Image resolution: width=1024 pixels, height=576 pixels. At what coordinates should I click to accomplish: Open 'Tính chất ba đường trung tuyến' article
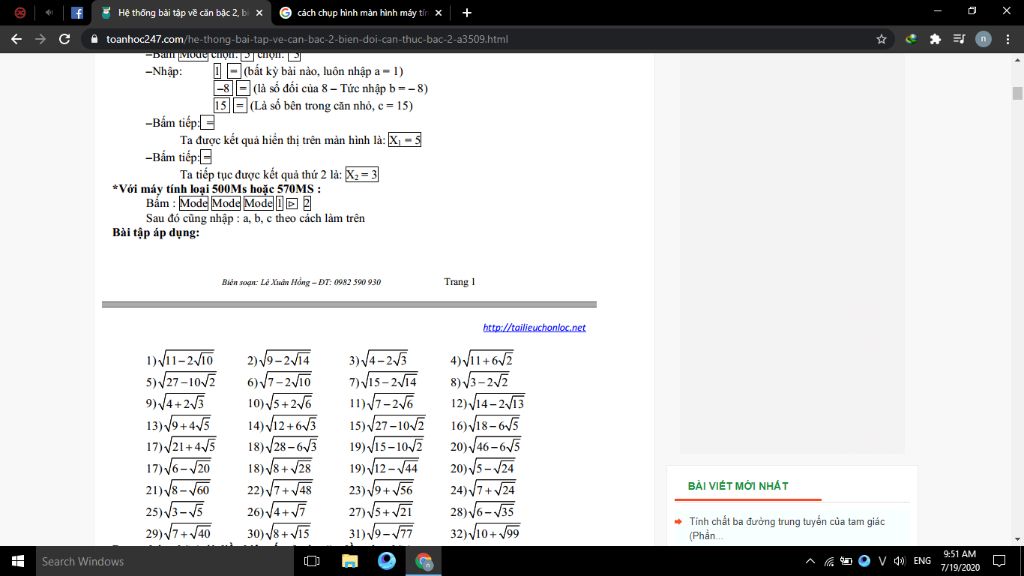pos(786,528)
